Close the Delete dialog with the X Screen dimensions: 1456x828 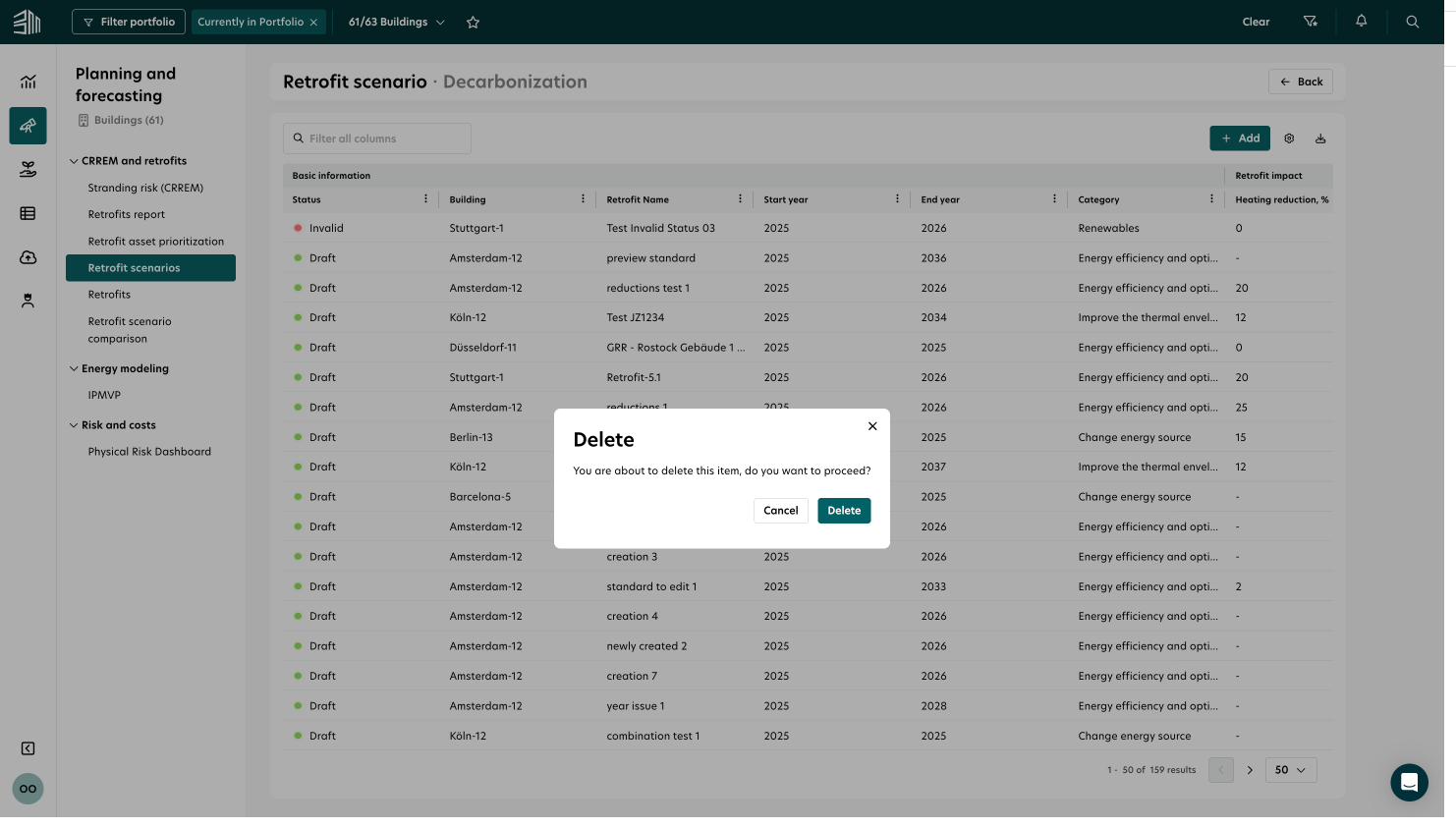872,426
